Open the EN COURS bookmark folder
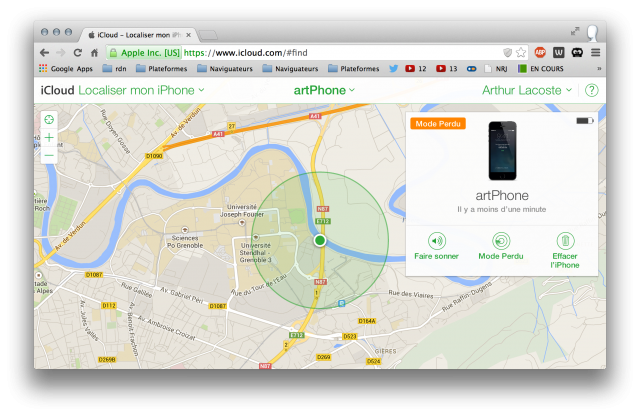The height and width of the screenshot is (416, 640). (541, 69)
